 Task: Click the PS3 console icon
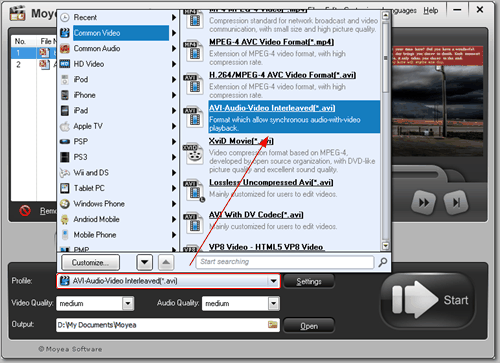click(65, 157)
